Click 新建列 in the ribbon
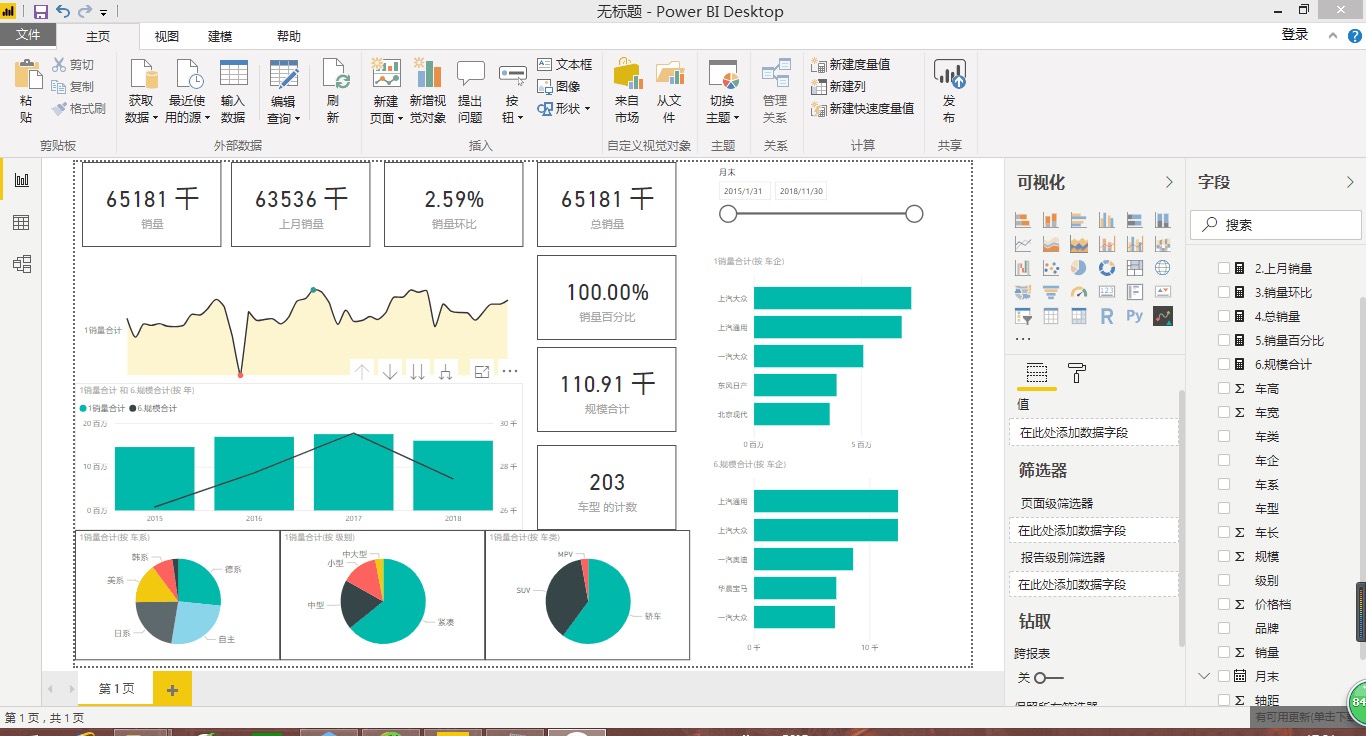 (x=840, y=86)
